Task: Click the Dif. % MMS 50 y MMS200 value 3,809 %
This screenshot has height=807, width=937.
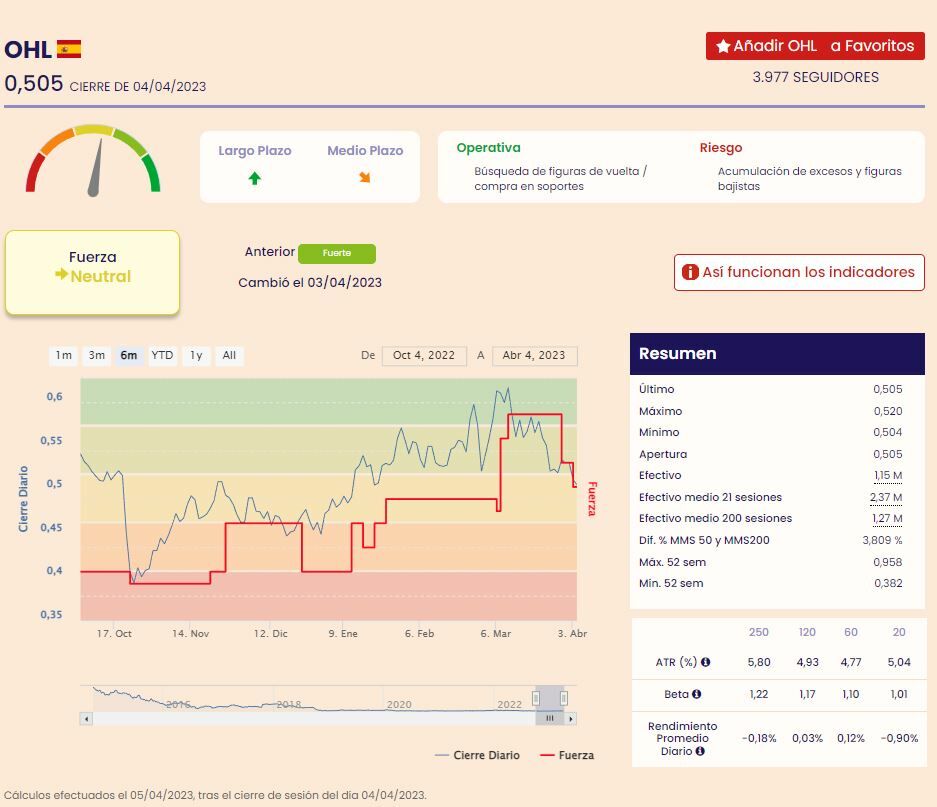Action: coord(882,540)
